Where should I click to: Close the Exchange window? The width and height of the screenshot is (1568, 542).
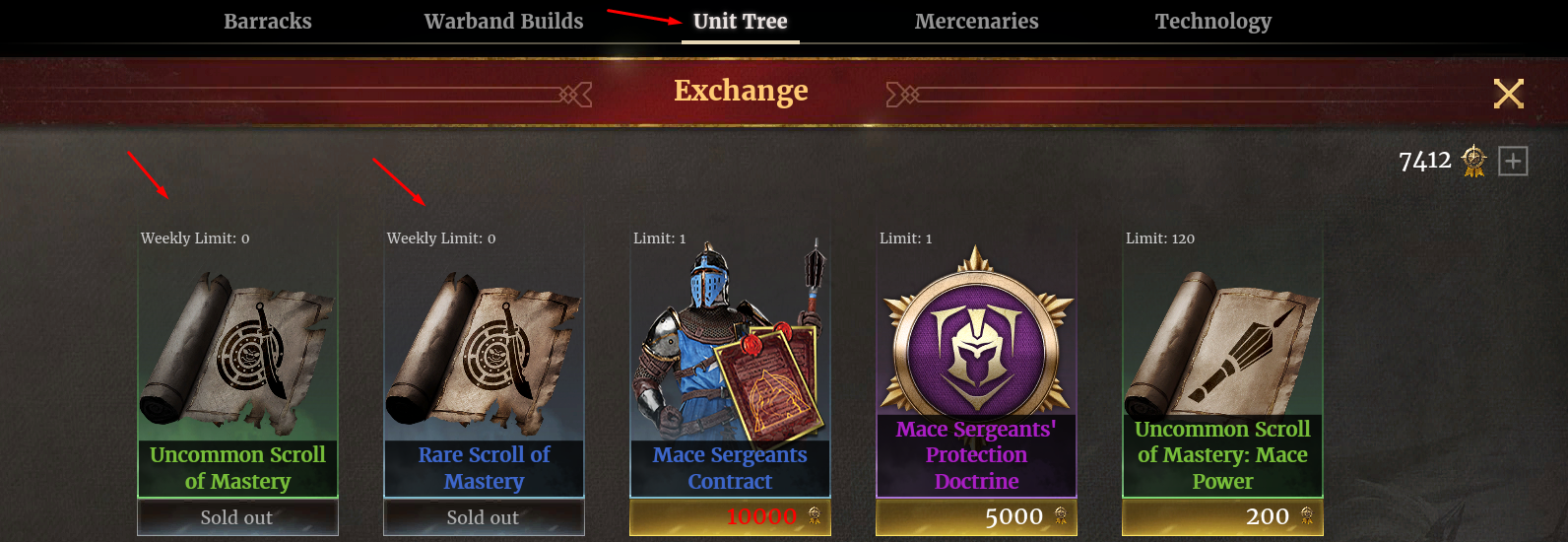tap(1508, 94)
